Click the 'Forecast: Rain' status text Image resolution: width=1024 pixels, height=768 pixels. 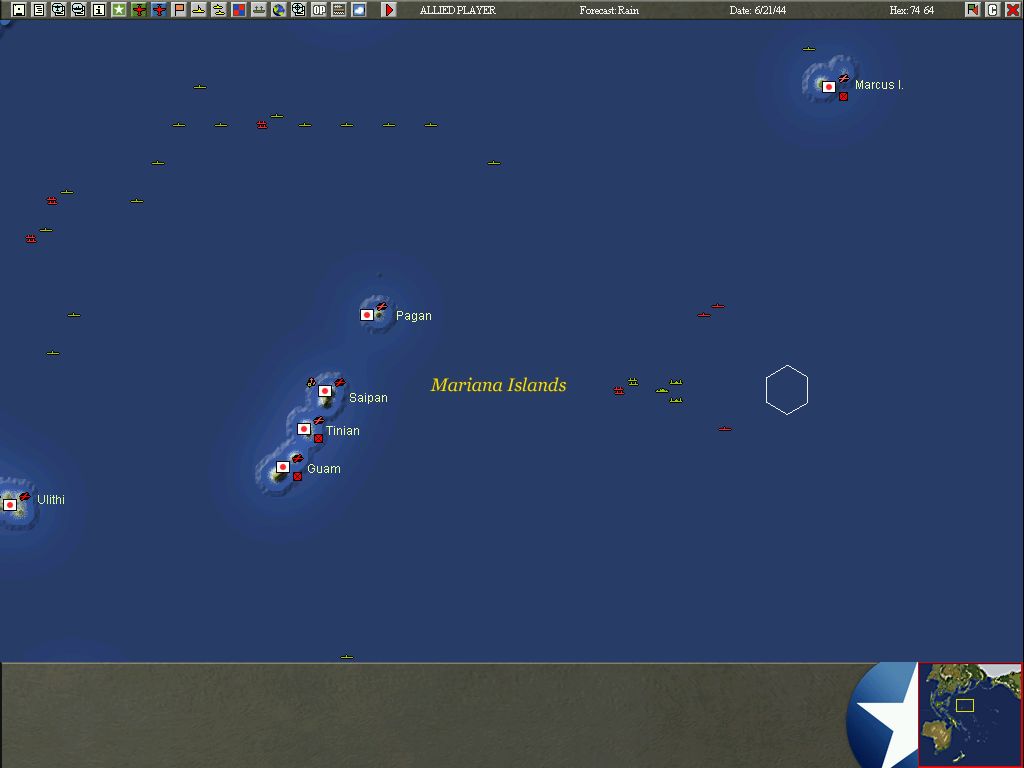(x=609, y=10)
